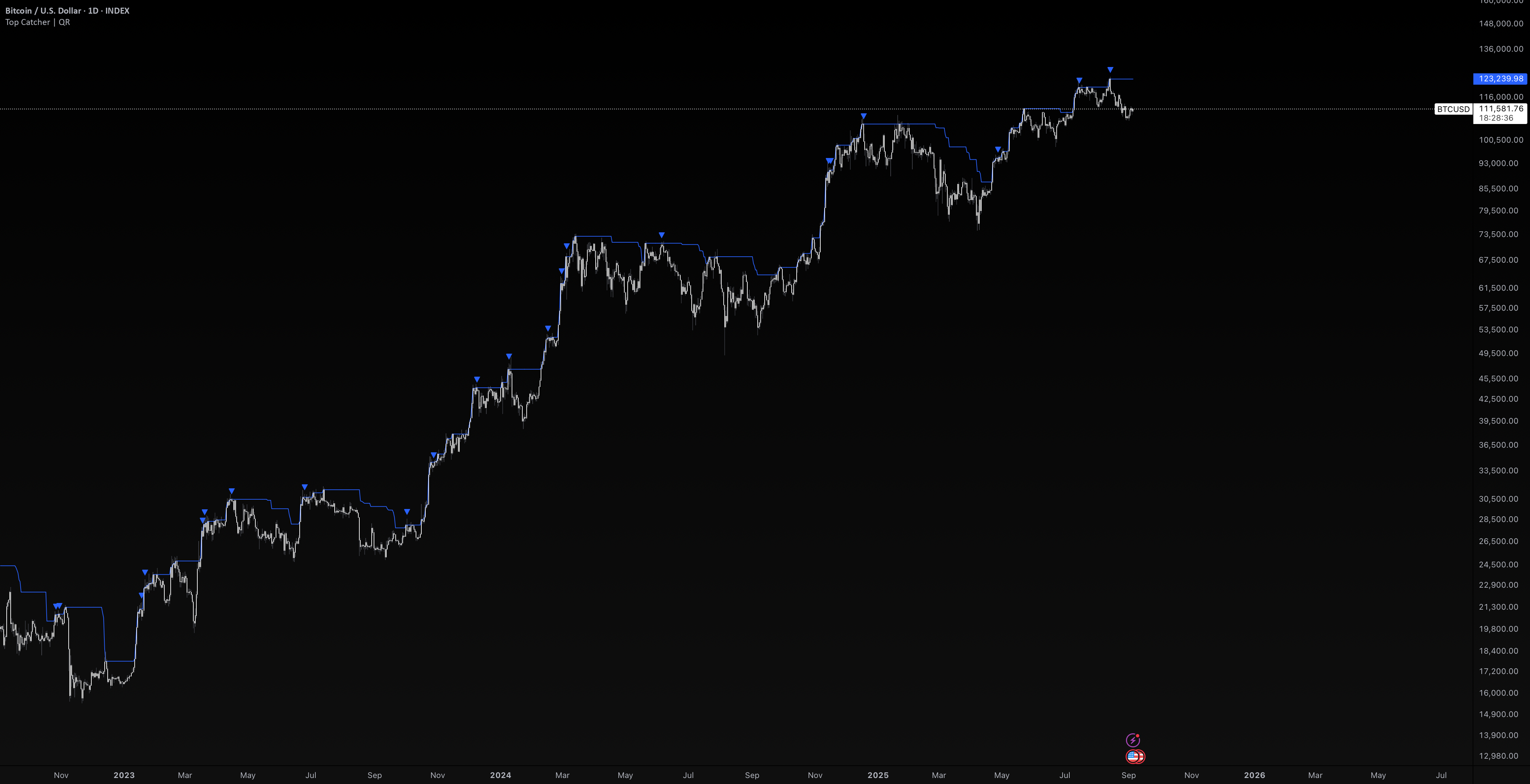Click the 2023 label on time axis
The width and height of the screenshot is (1530, 784).
coord(124,775)
